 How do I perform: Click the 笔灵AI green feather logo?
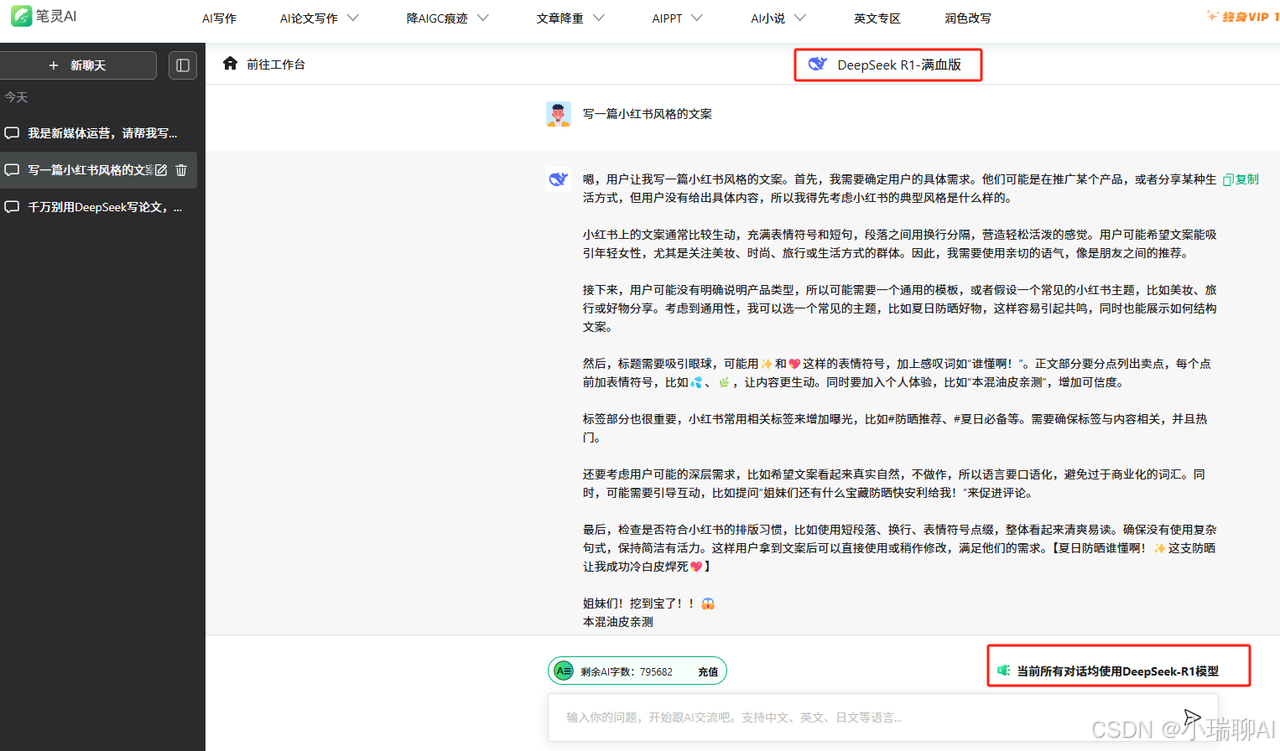click(20, 17)
